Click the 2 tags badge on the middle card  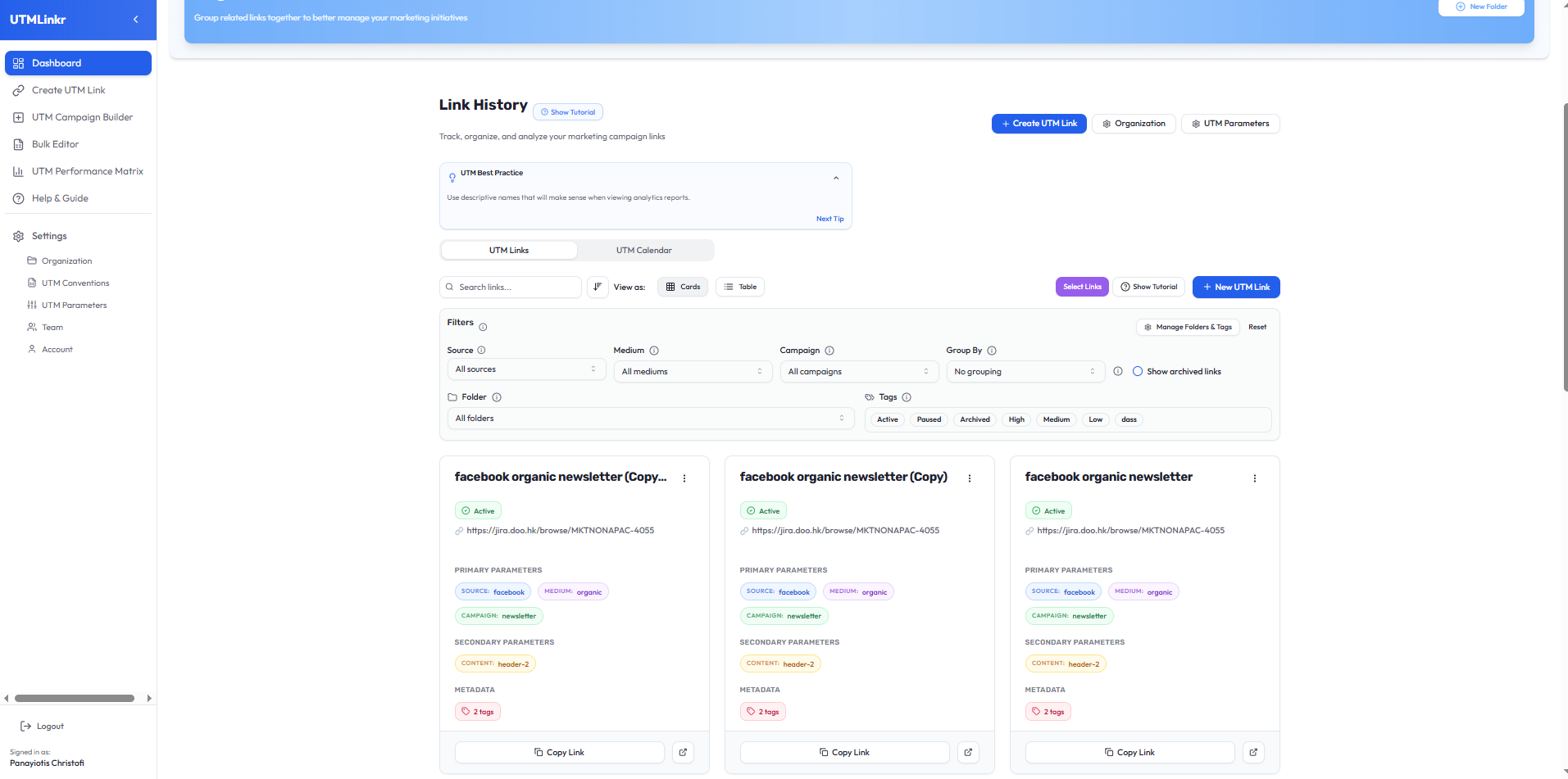coord(763,712)
